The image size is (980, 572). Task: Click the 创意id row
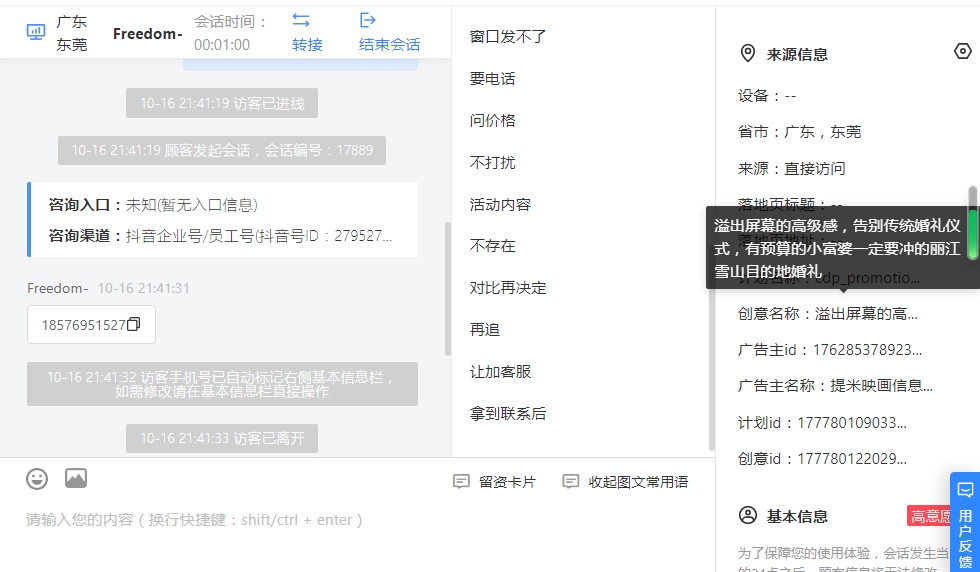(822, 459)
